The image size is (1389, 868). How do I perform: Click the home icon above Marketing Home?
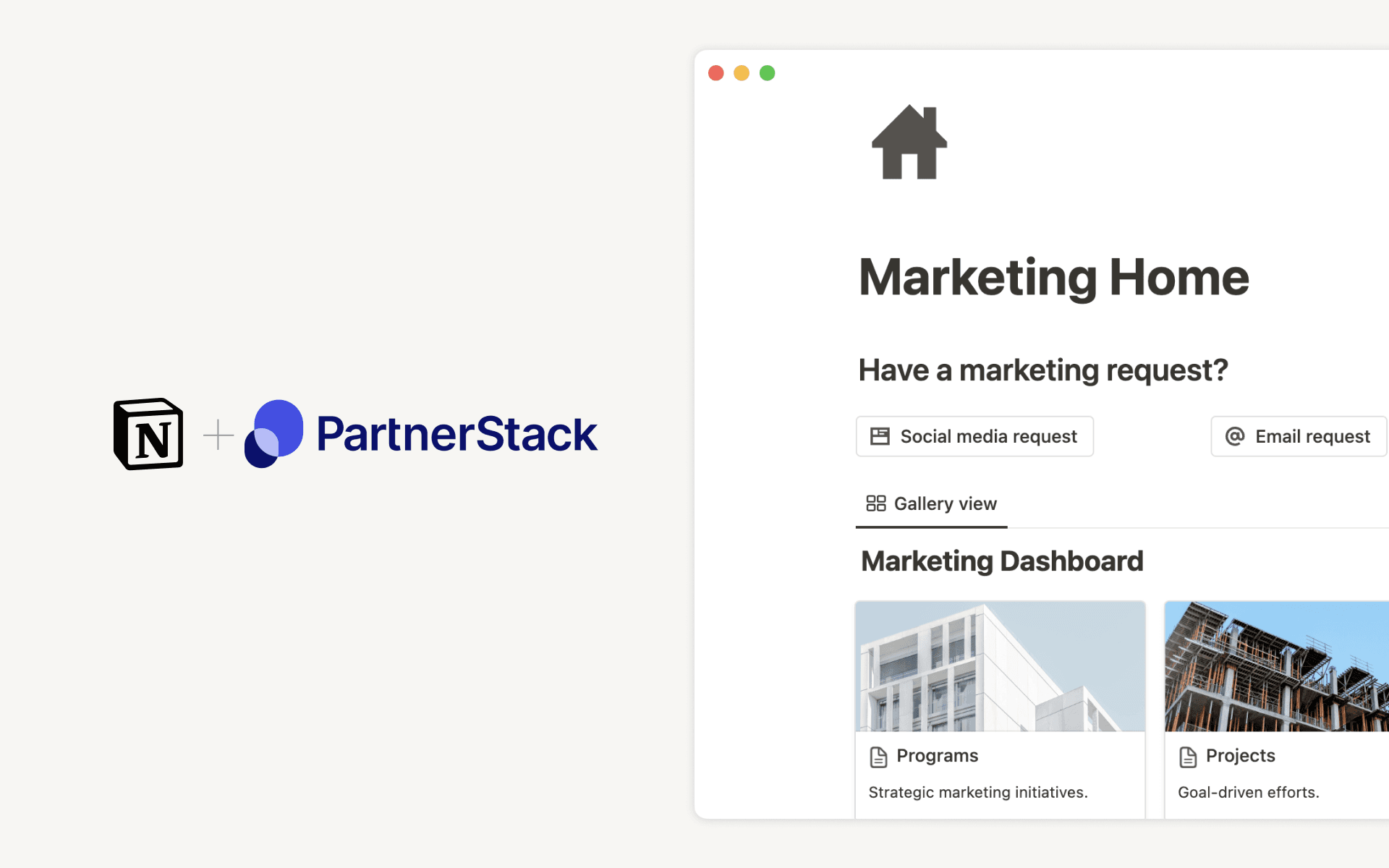click(x=909, y=142)
